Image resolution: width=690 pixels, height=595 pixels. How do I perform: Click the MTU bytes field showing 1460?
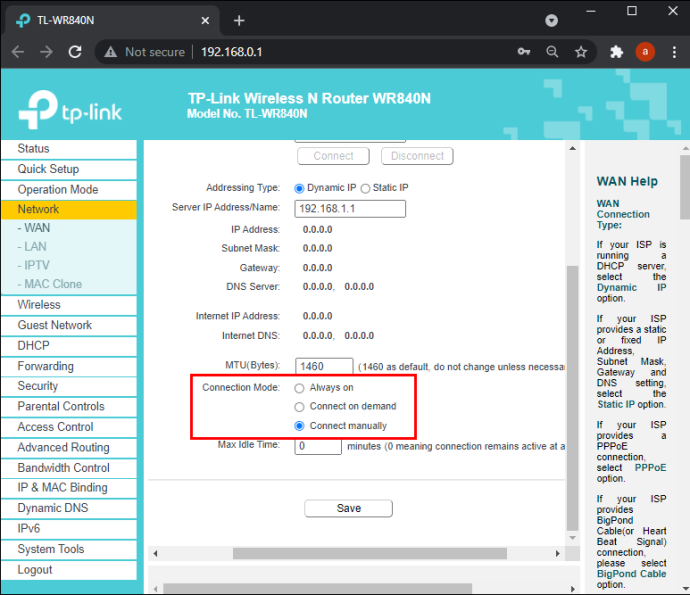point(324,366)
